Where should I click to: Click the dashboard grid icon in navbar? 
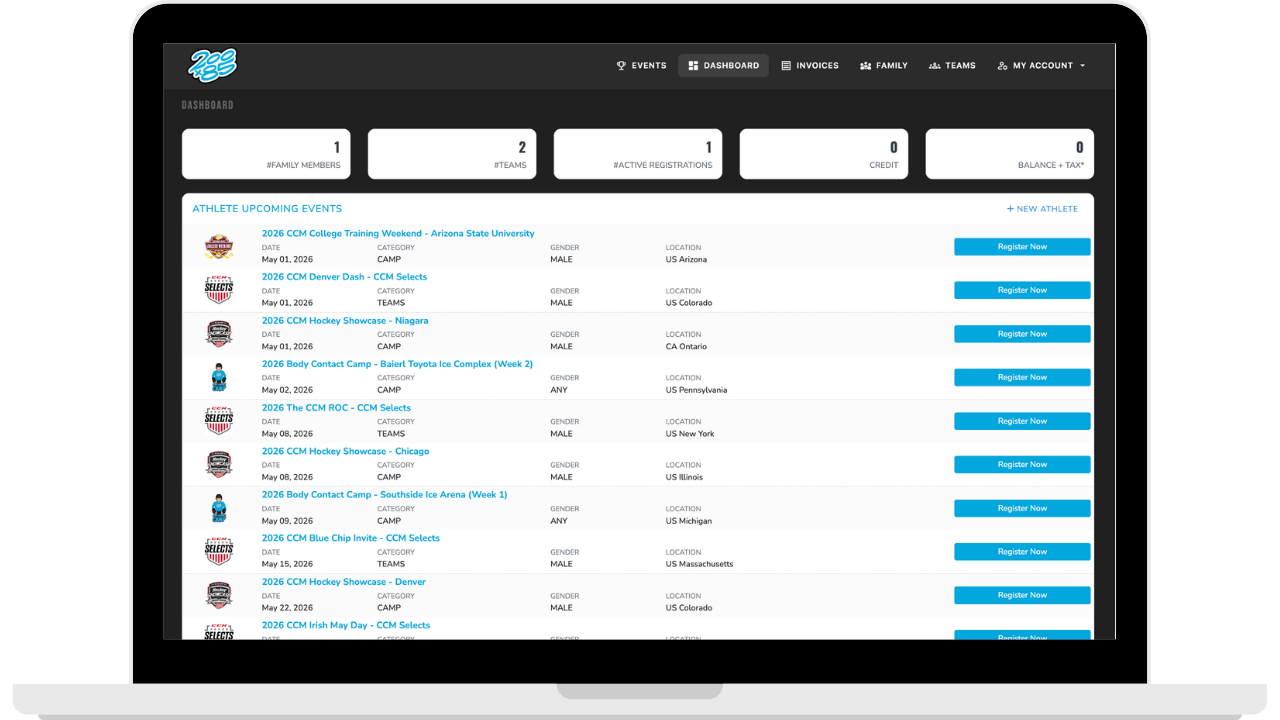pos(693,66)
